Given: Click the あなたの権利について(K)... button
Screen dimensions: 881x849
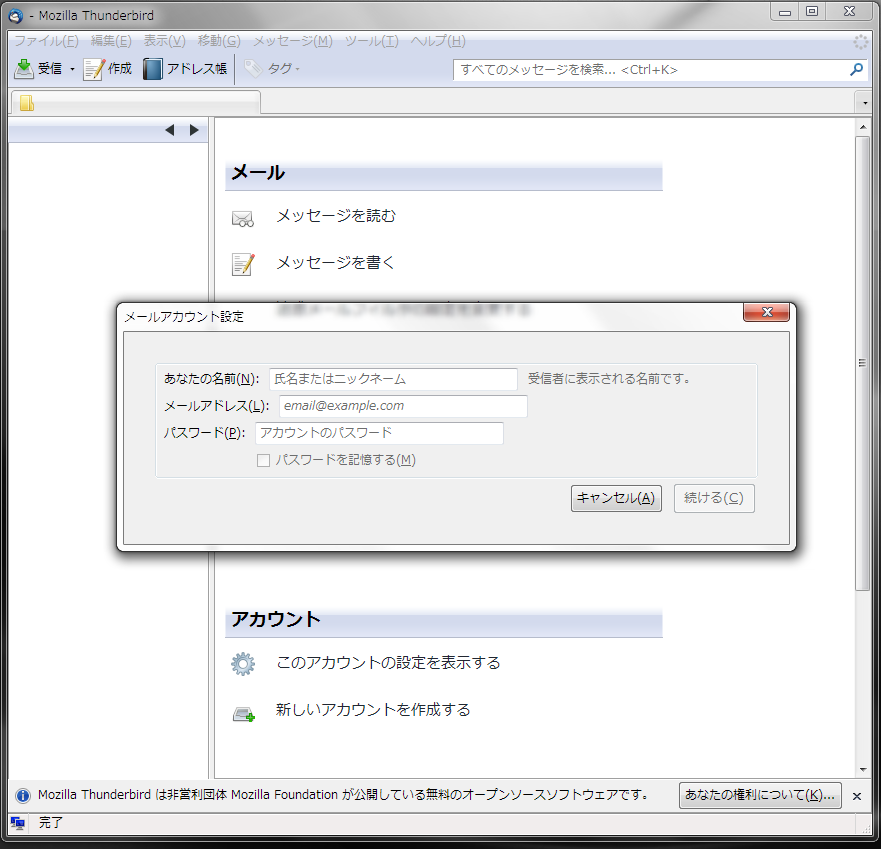Looking at the screenshot, I should coord(760,795).
